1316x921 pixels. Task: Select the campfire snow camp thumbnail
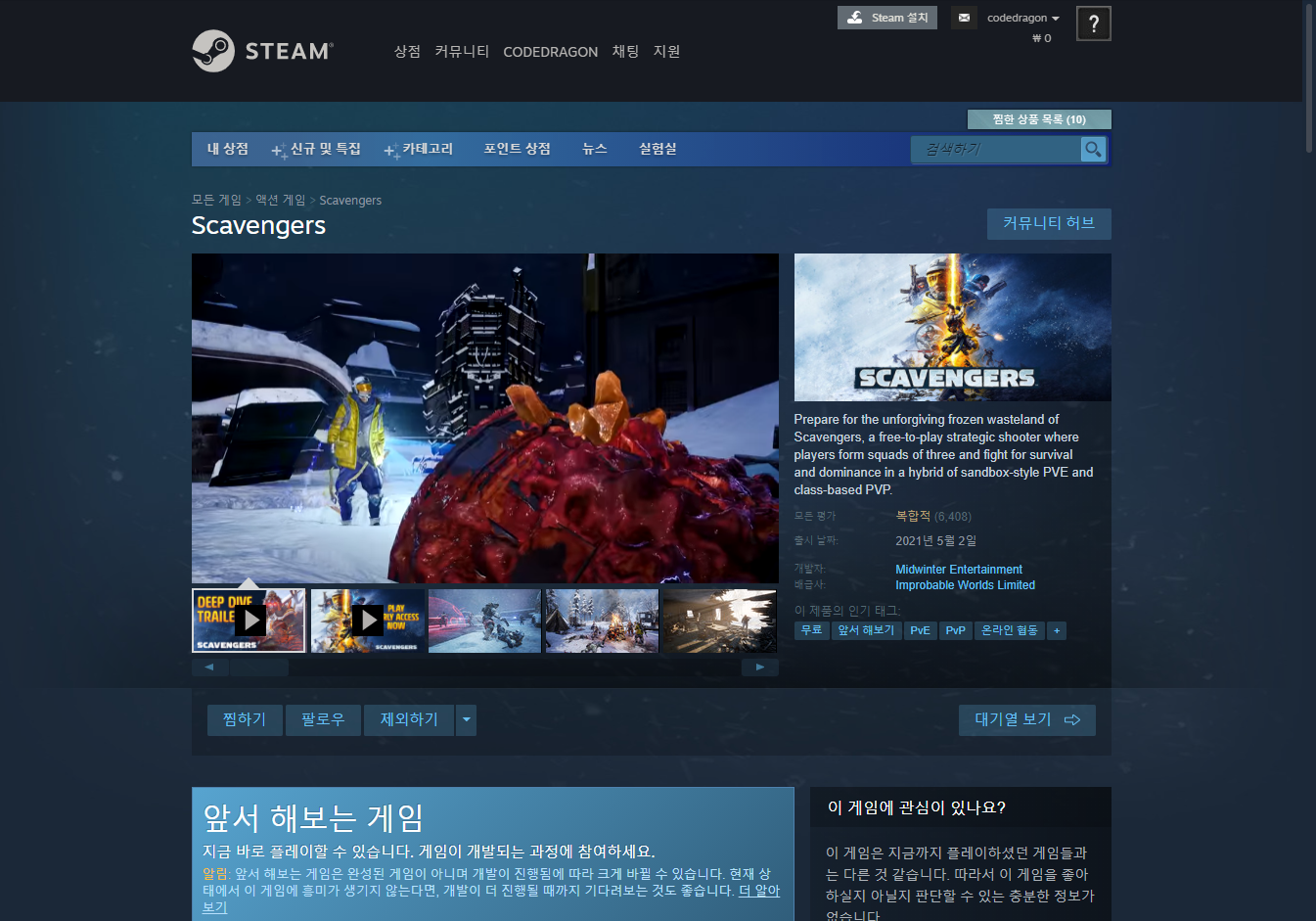602,621
